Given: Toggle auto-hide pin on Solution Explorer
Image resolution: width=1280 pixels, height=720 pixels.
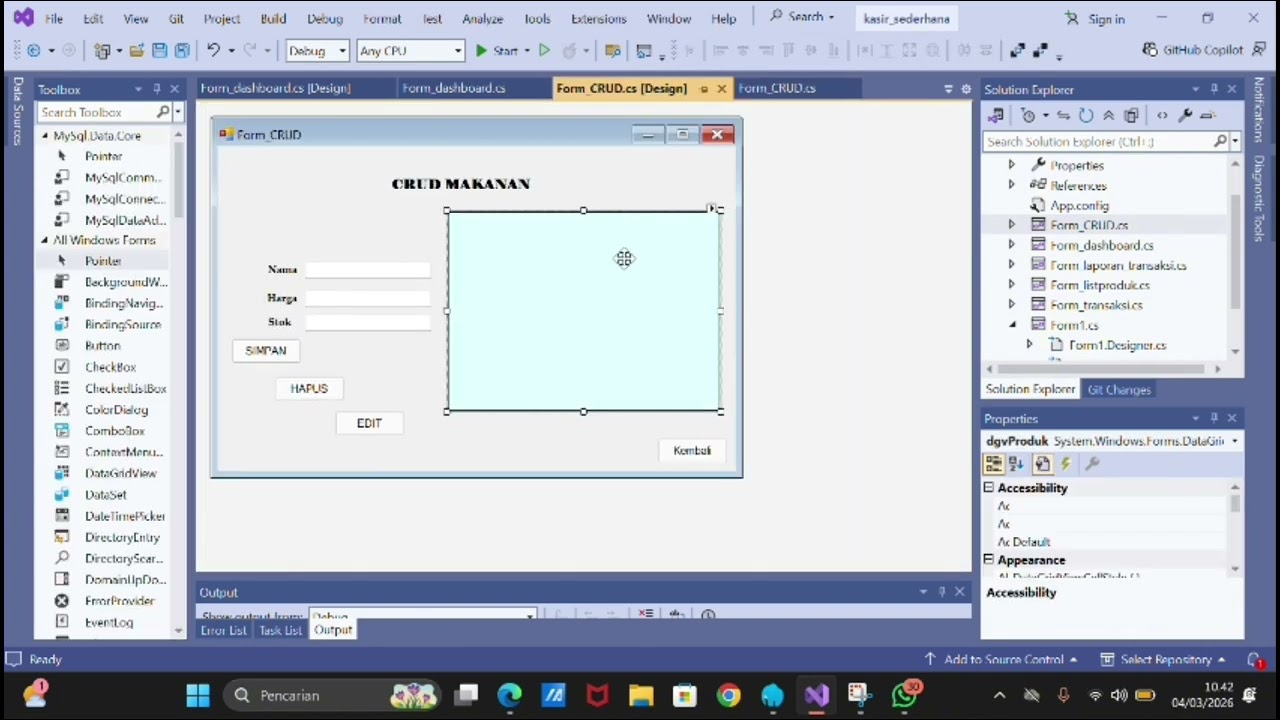Looking at the screenshot, I should (1214, 89).
